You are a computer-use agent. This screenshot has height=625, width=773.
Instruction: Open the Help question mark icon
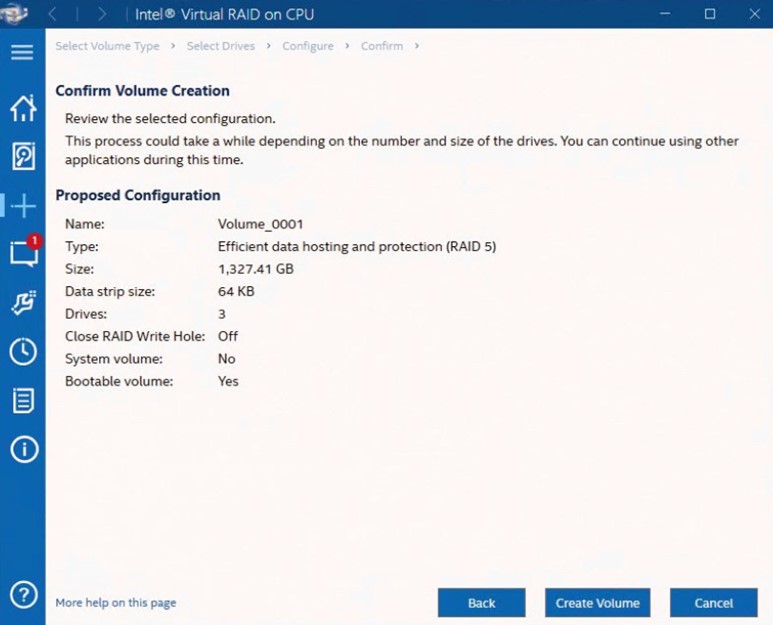24,595
